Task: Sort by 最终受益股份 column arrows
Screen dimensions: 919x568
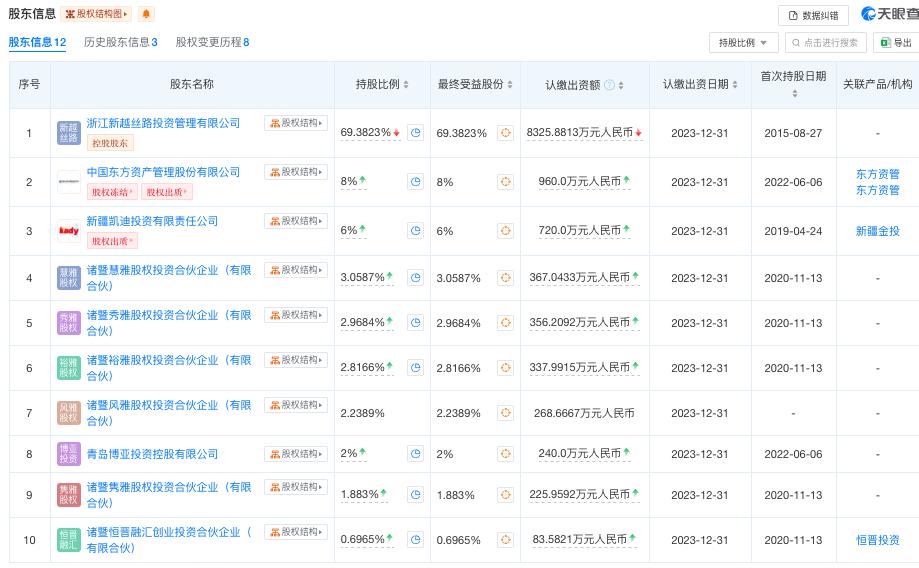Action: (510, 85)
